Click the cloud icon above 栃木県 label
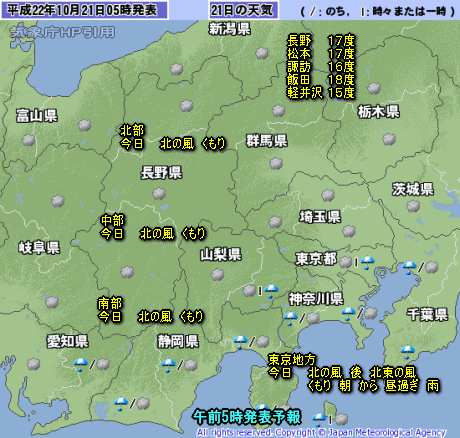 tap(374, 88)
